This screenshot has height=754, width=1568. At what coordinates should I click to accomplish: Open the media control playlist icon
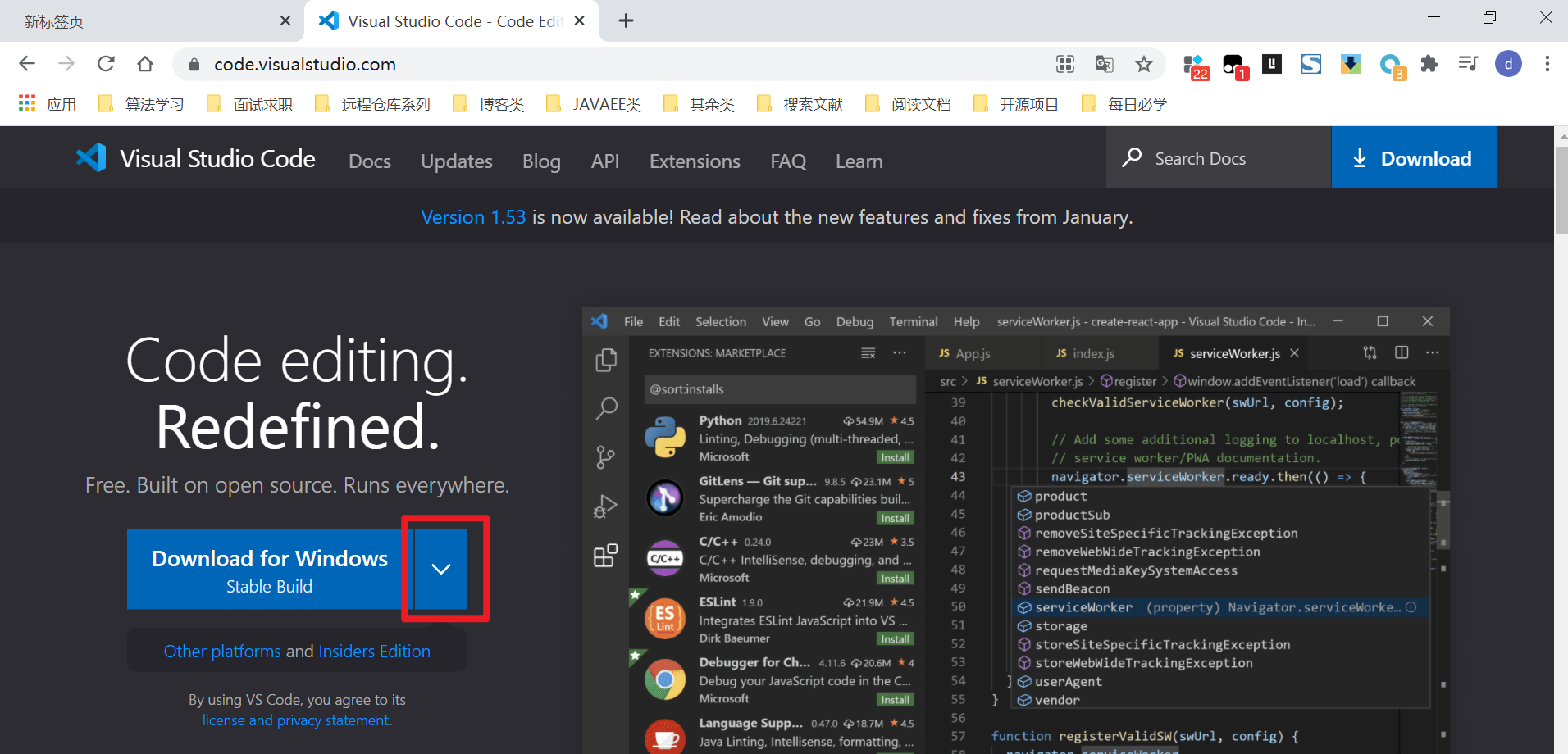[1469, 64]
